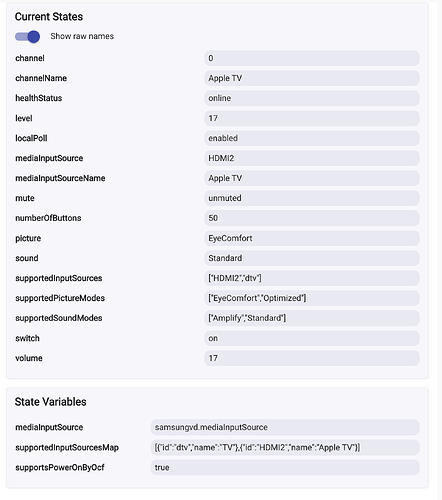Click the supportsPowerOnByOcf field showing true
The height and width of the screenshot is (500, 442).
tap(285, 467)
